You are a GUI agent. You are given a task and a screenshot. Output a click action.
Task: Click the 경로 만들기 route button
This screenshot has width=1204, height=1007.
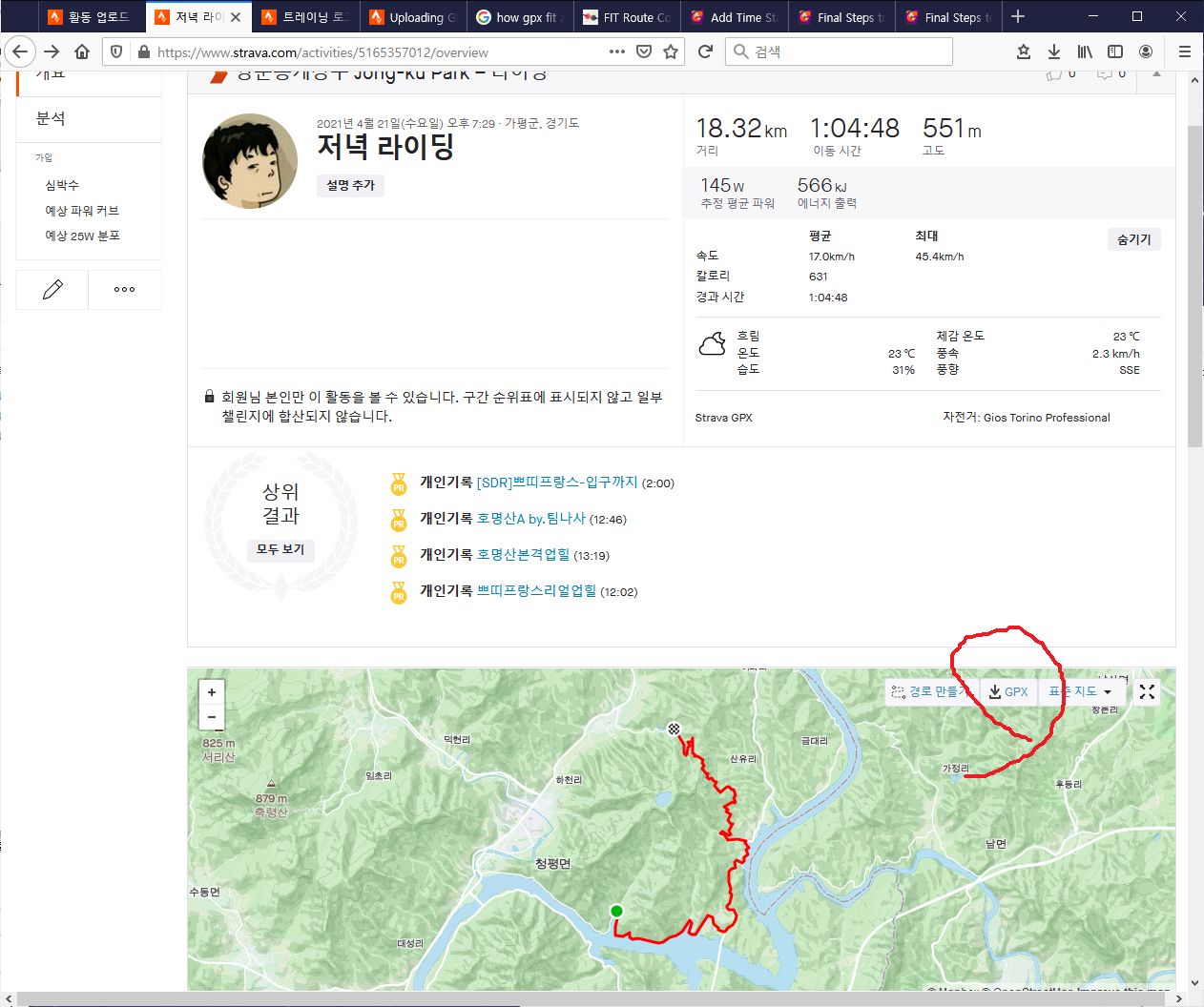point(932,691)
